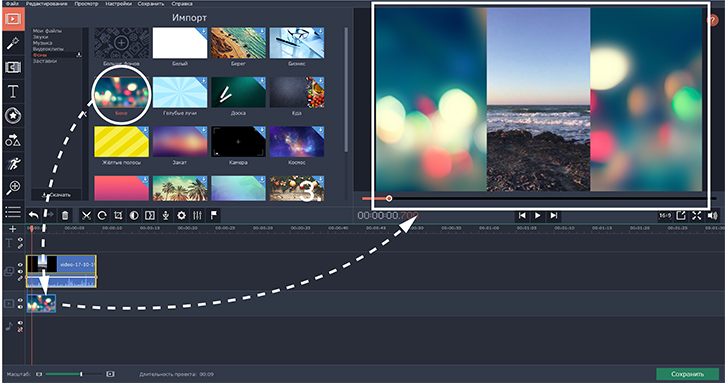Click the Скачать button under category list
The height and width of the screenshot is (383, 728).
56,195
